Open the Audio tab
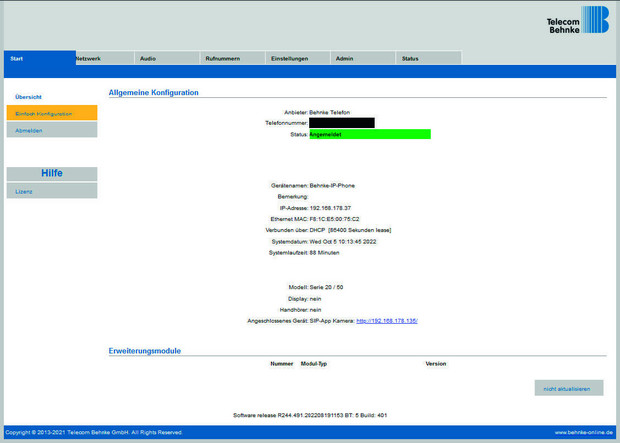 (165, 58)
